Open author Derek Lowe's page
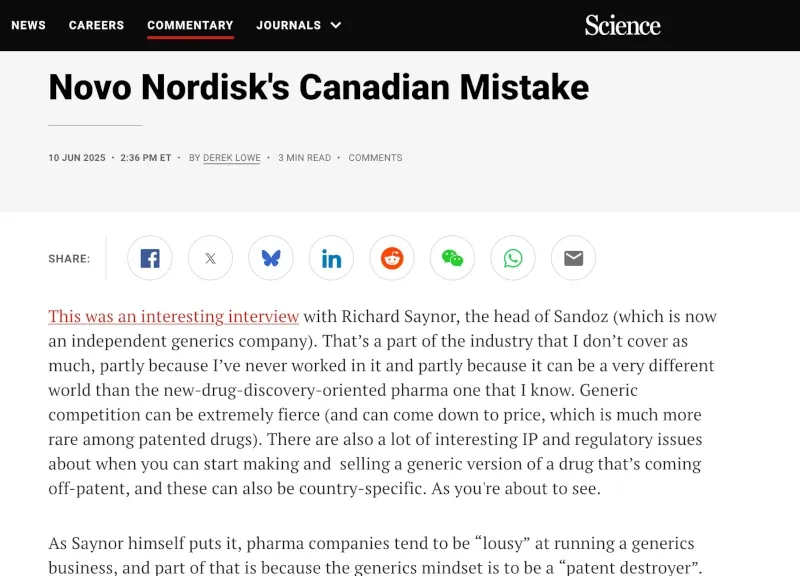Image resolution: width=800 pixels, height=576 pixels. (x=232, y=158)
